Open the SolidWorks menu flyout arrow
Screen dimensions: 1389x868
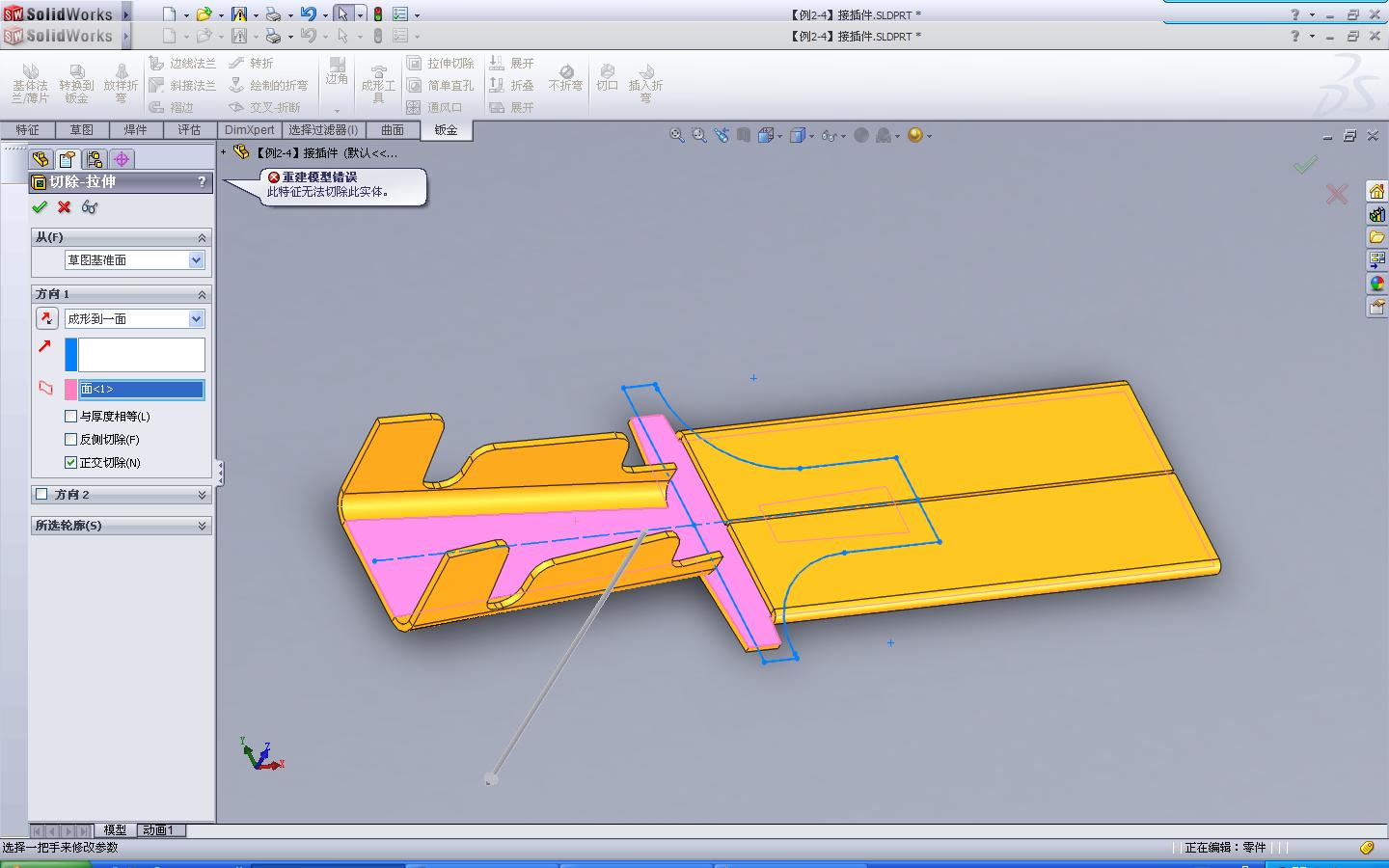click(x=126, y=14)
